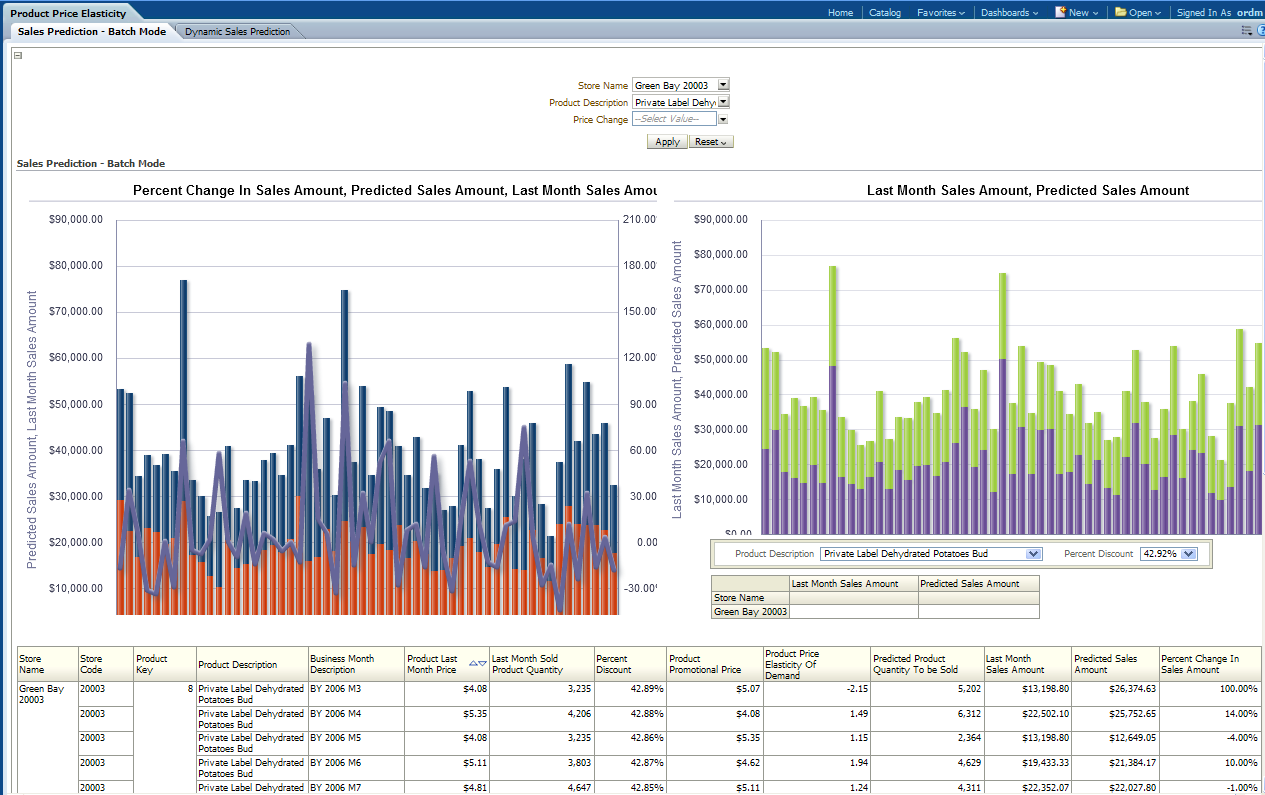This screenshot has width=1265, height=795.
Task: Collapse the prompt section with minus icon
Action: click(x=18, y=56)
